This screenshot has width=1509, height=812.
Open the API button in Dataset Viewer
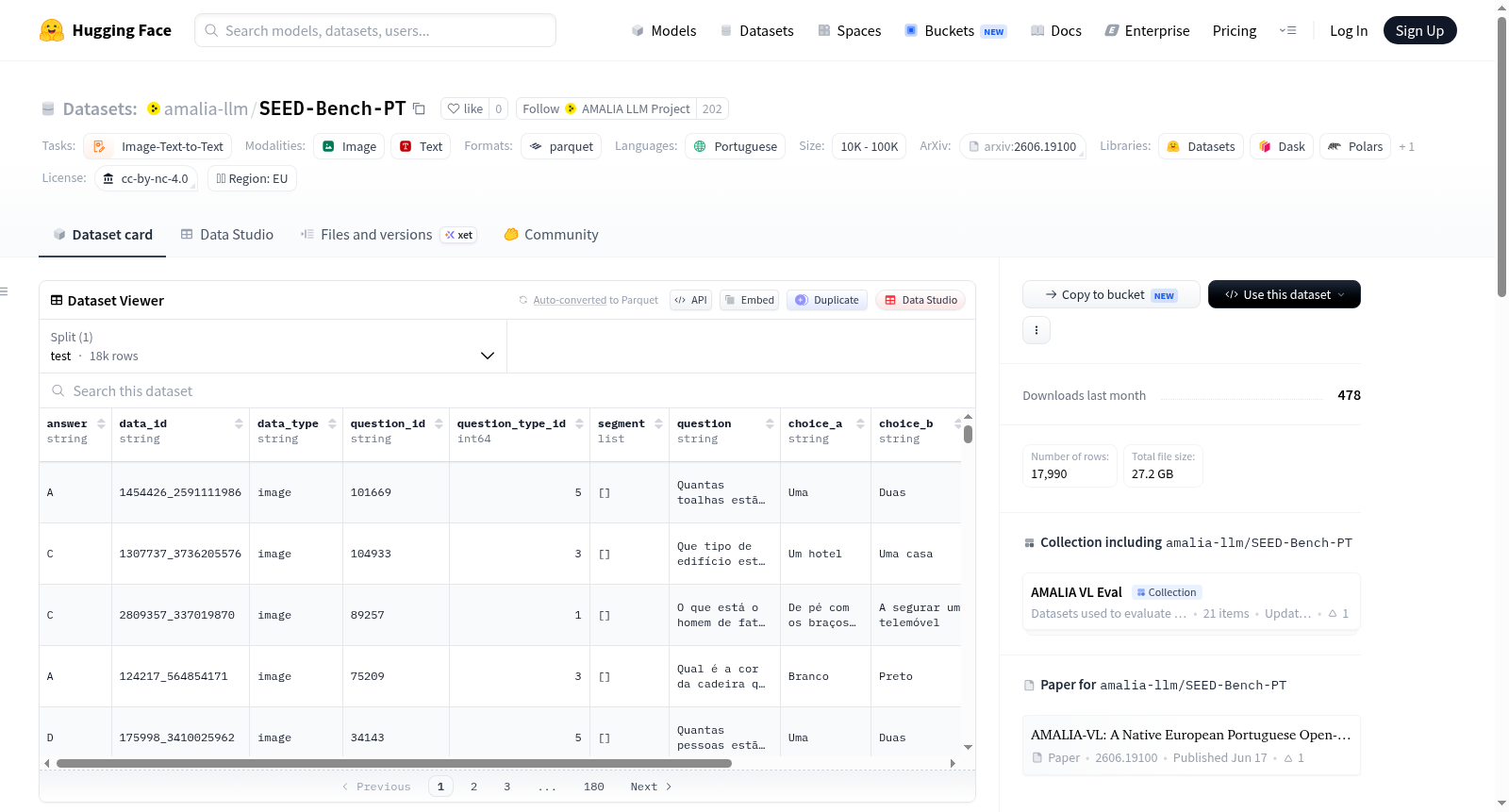690,300
